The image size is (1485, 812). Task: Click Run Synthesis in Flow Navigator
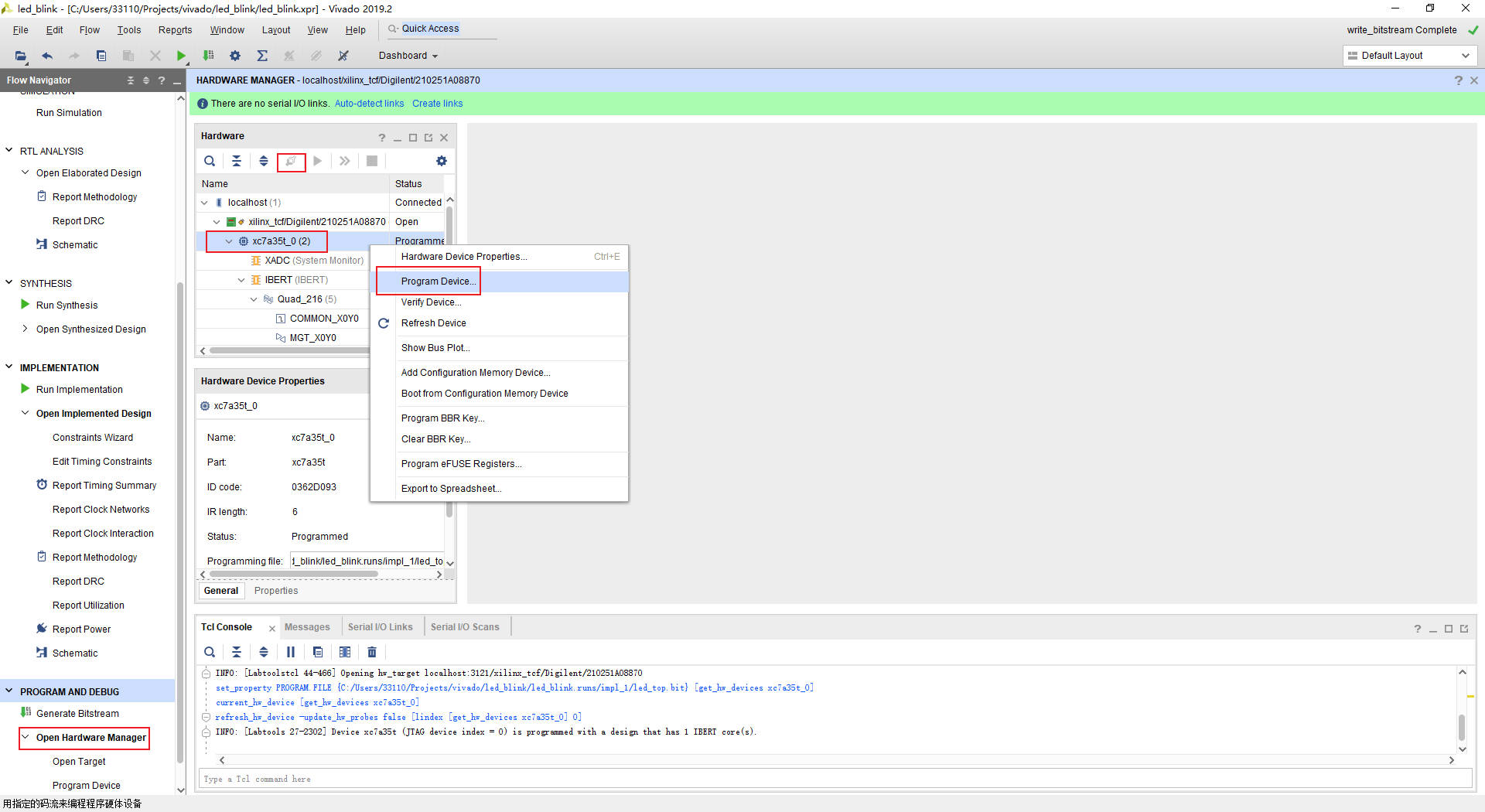tap(67, 305)
